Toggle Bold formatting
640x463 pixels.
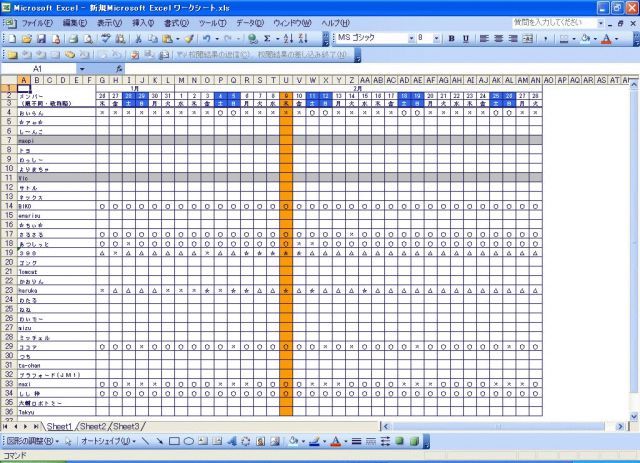pyautogui.click(x=451, y=38)
